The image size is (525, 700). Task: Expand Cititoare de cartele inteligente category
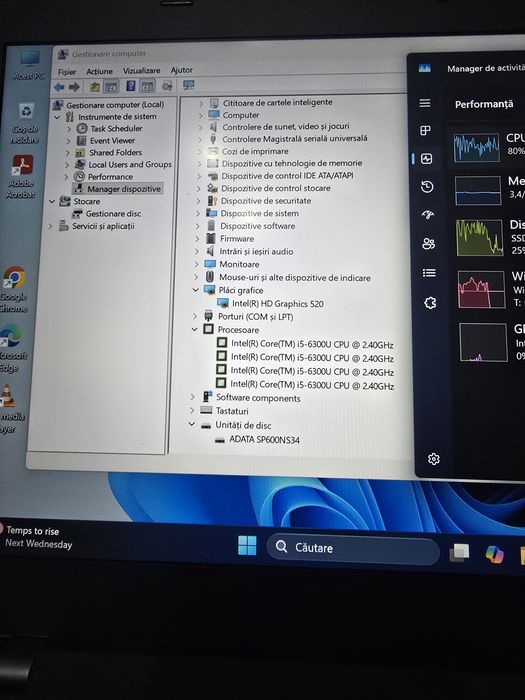[201, 104]
